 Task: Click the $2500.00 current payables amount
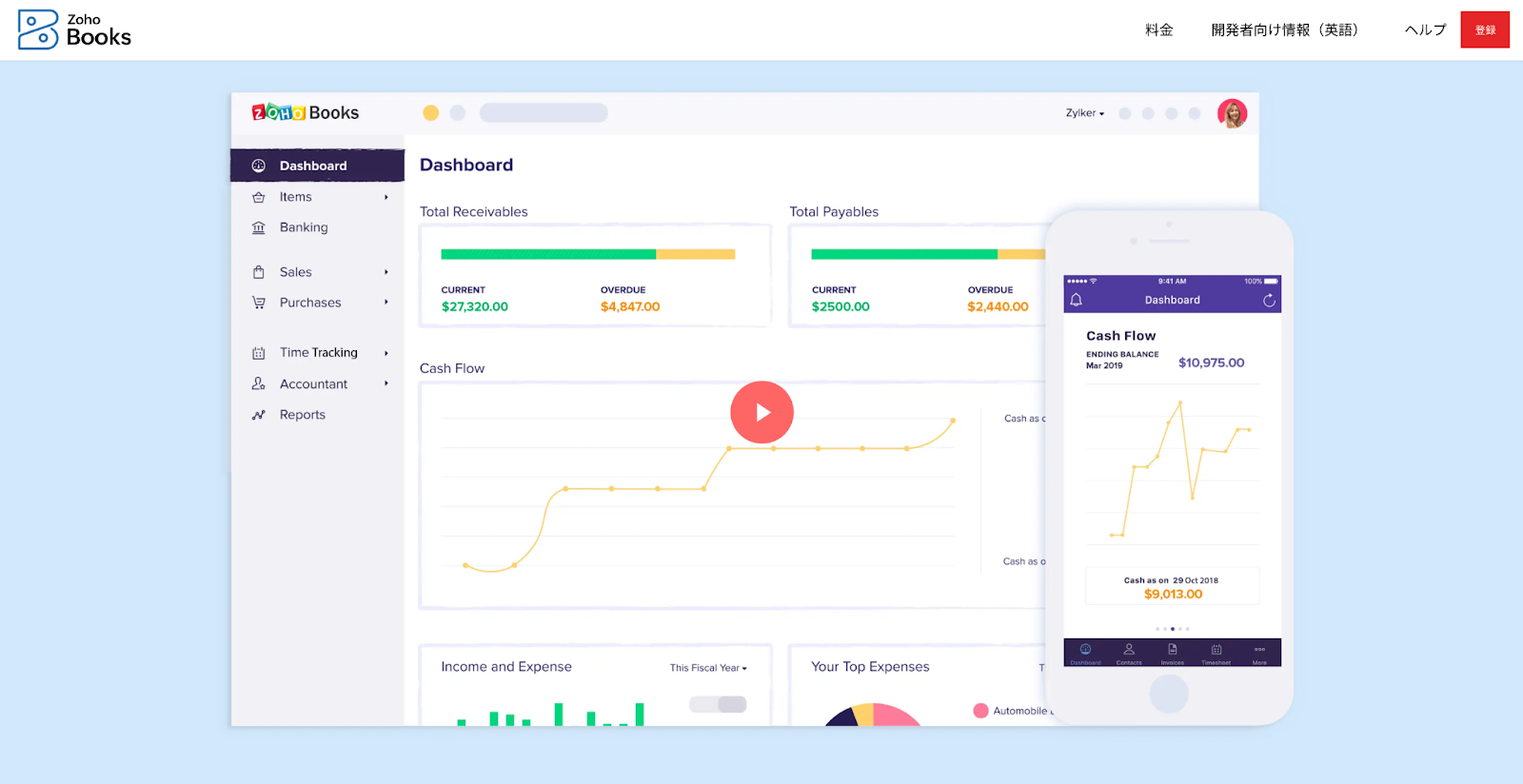coord(841,306)
